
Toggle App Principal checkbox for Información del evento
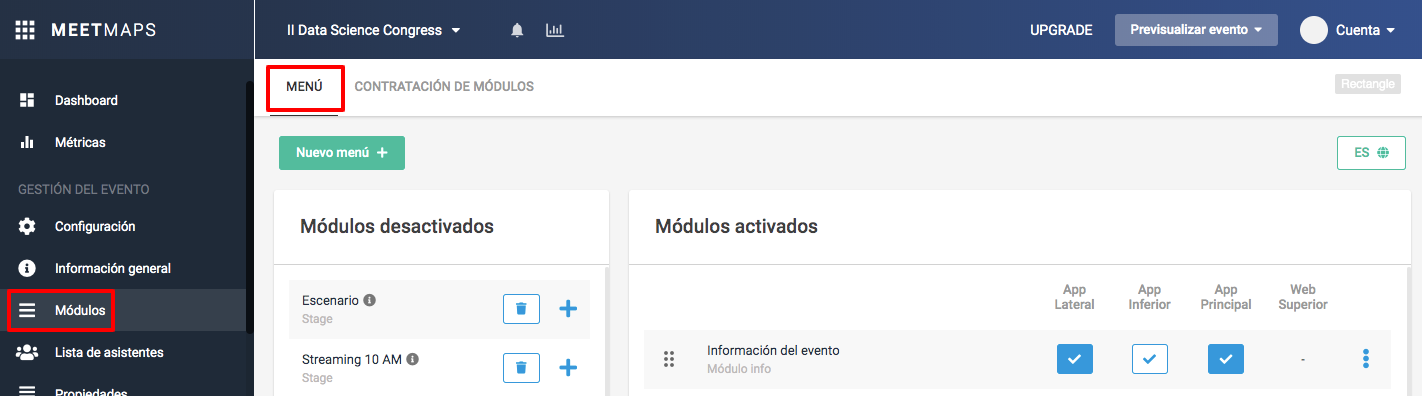(x=1226, y=359)
